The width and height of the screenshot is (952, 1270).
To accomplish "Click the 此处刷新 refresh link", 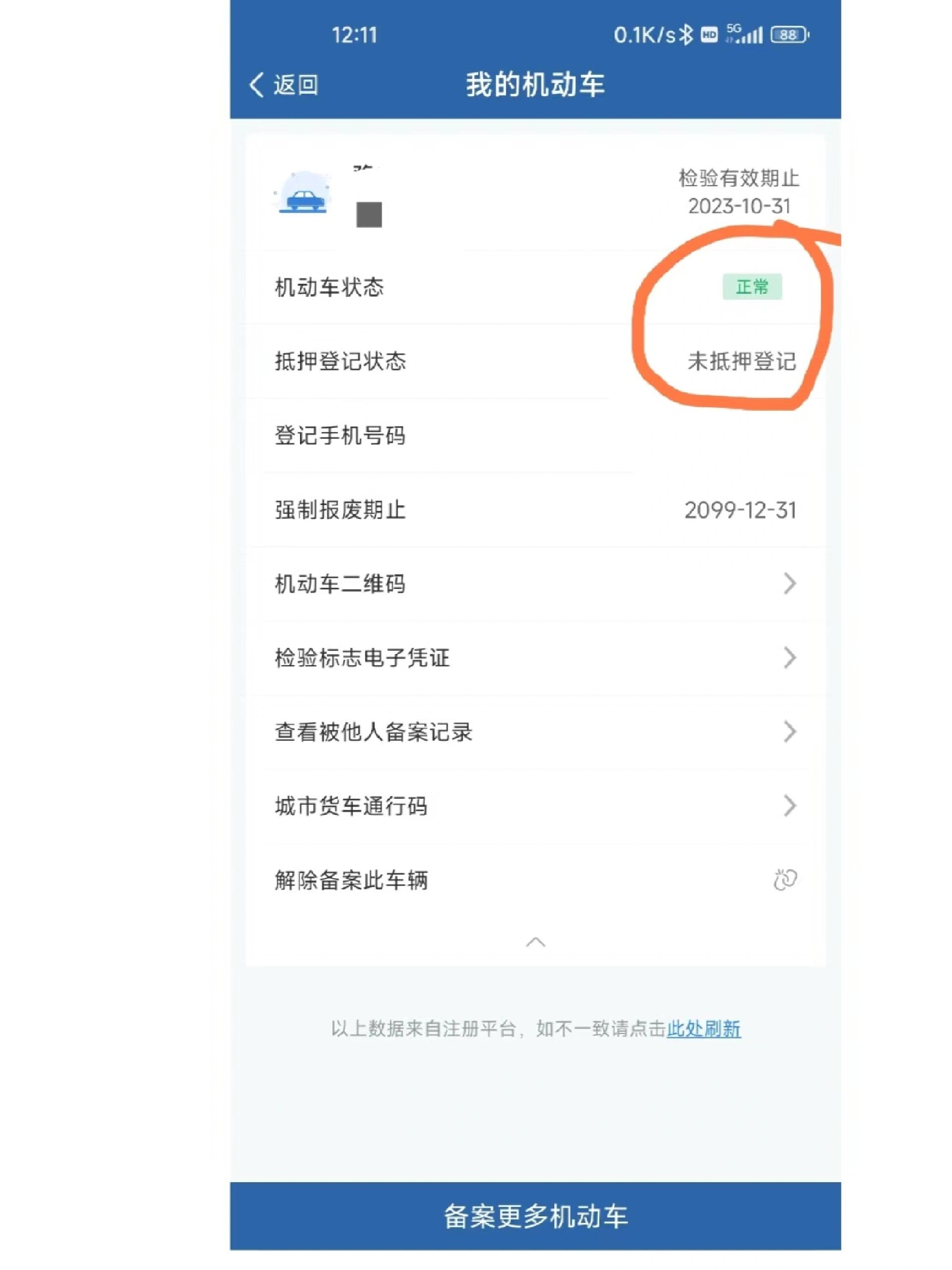I will 704,1028.
